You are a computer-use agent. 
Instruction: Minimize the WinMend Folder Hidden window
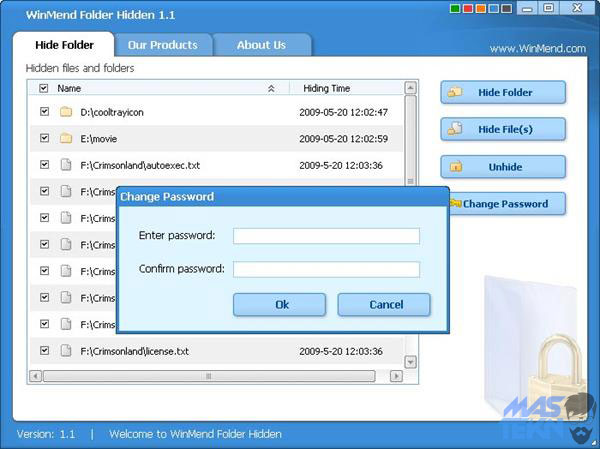click(x=527, y=8)
